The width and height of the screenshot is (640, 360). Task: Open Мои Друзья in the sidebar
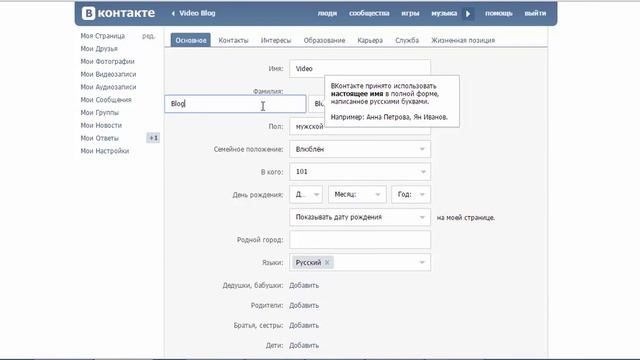[x=99, y=49]
